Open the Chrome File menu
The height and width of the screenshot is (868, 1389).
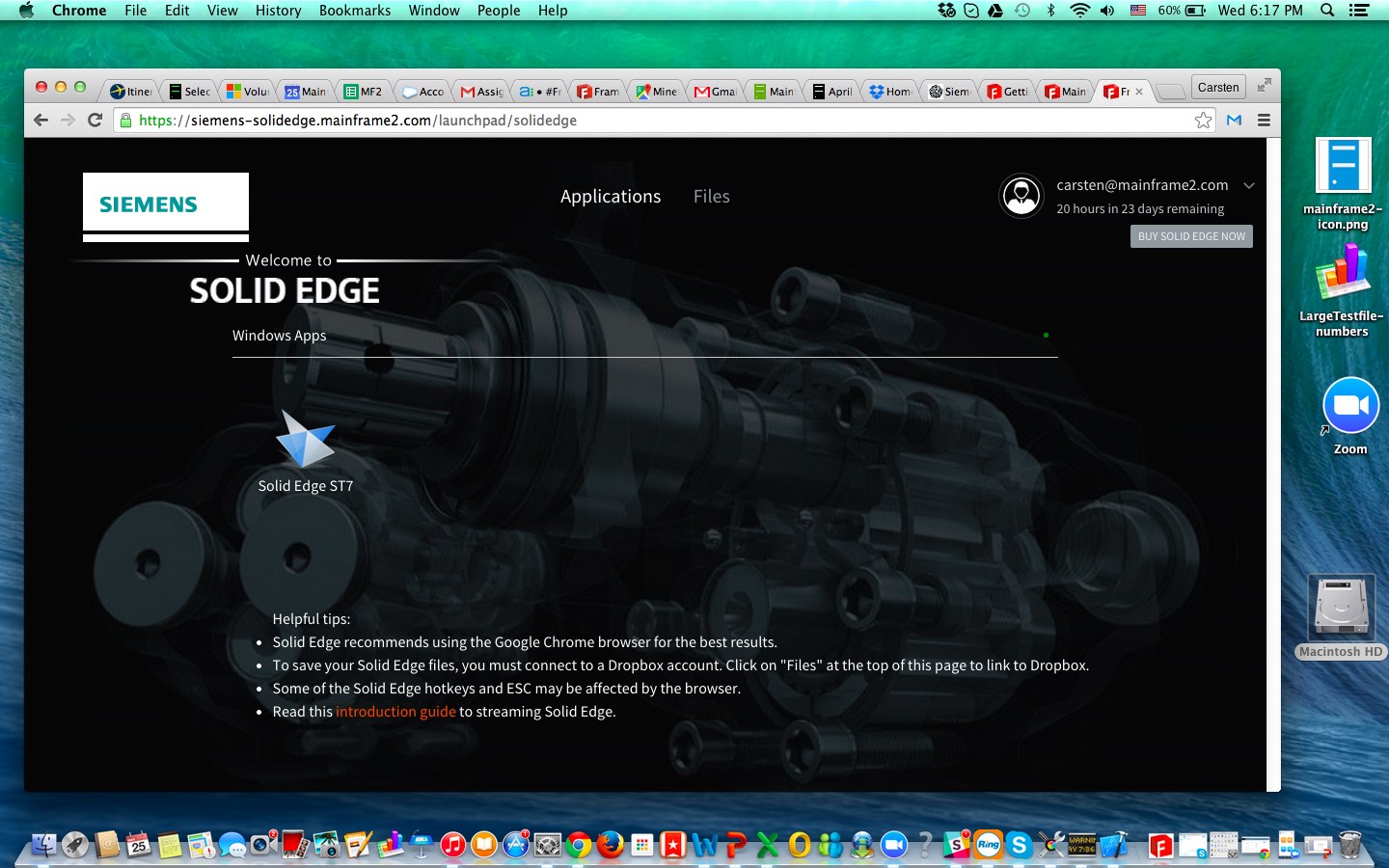pos(135,11)
